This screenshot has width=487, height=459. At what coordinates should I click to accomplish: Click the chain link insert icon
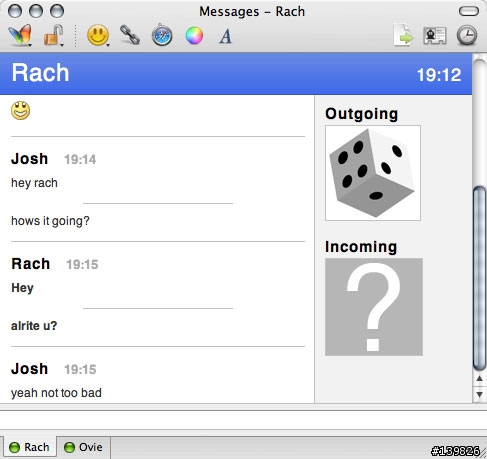coord(130,35)
